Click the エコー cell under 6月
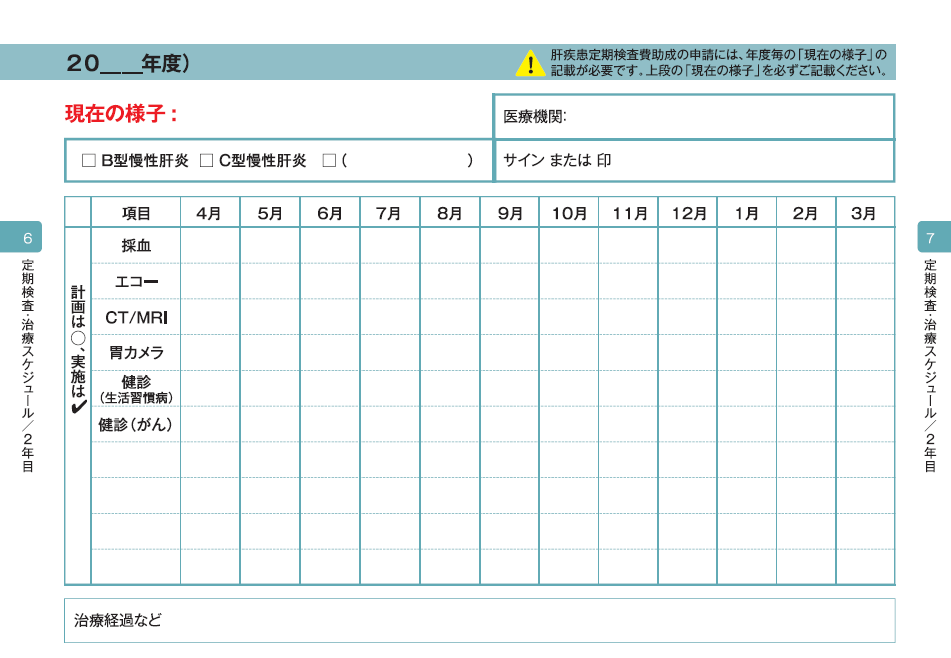Image resolution: width=951 pixels, height=658 pixels. coord(330,281)
